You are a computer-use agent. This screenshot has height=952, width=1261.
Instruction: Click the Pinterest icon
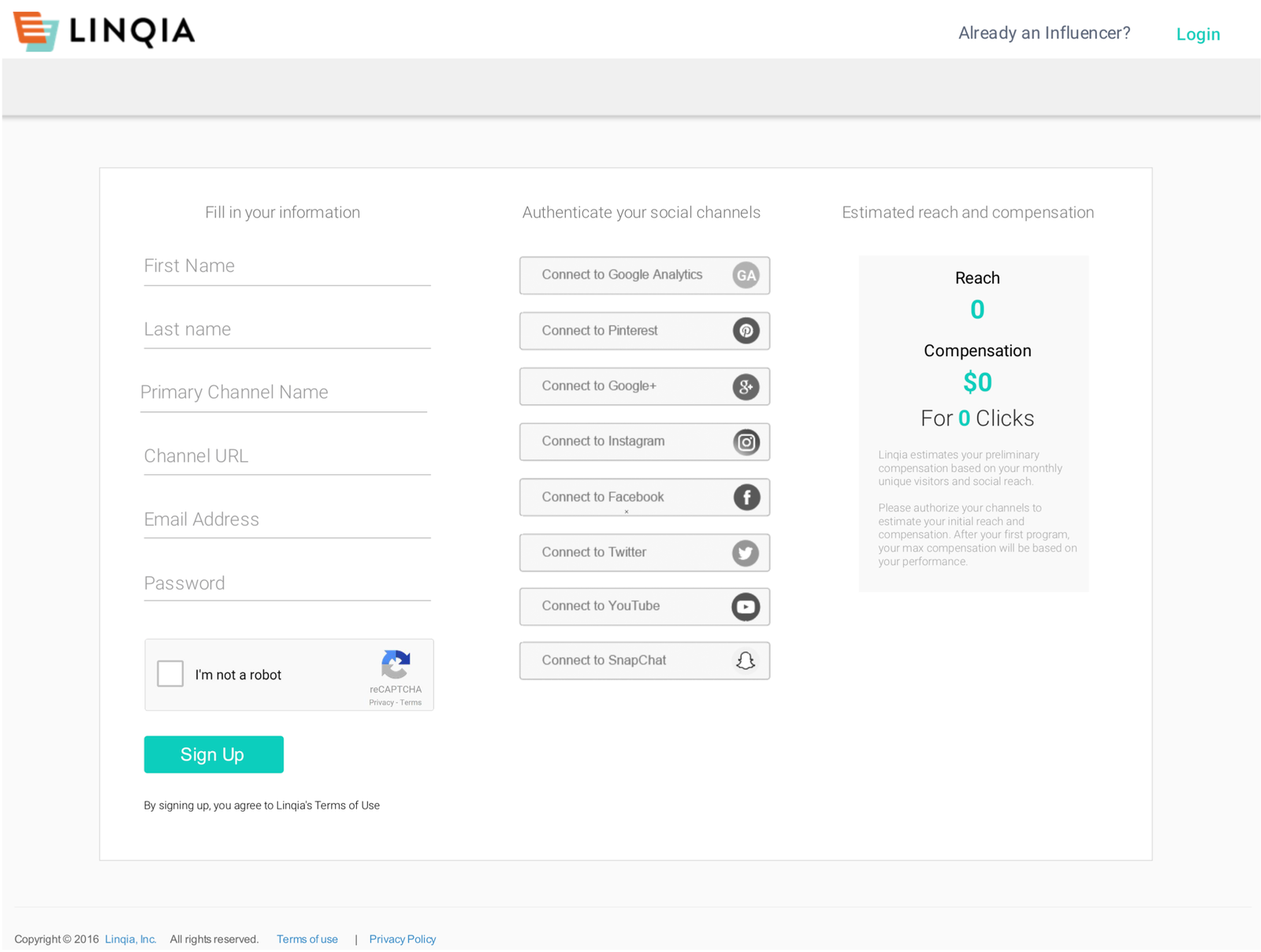746,330
